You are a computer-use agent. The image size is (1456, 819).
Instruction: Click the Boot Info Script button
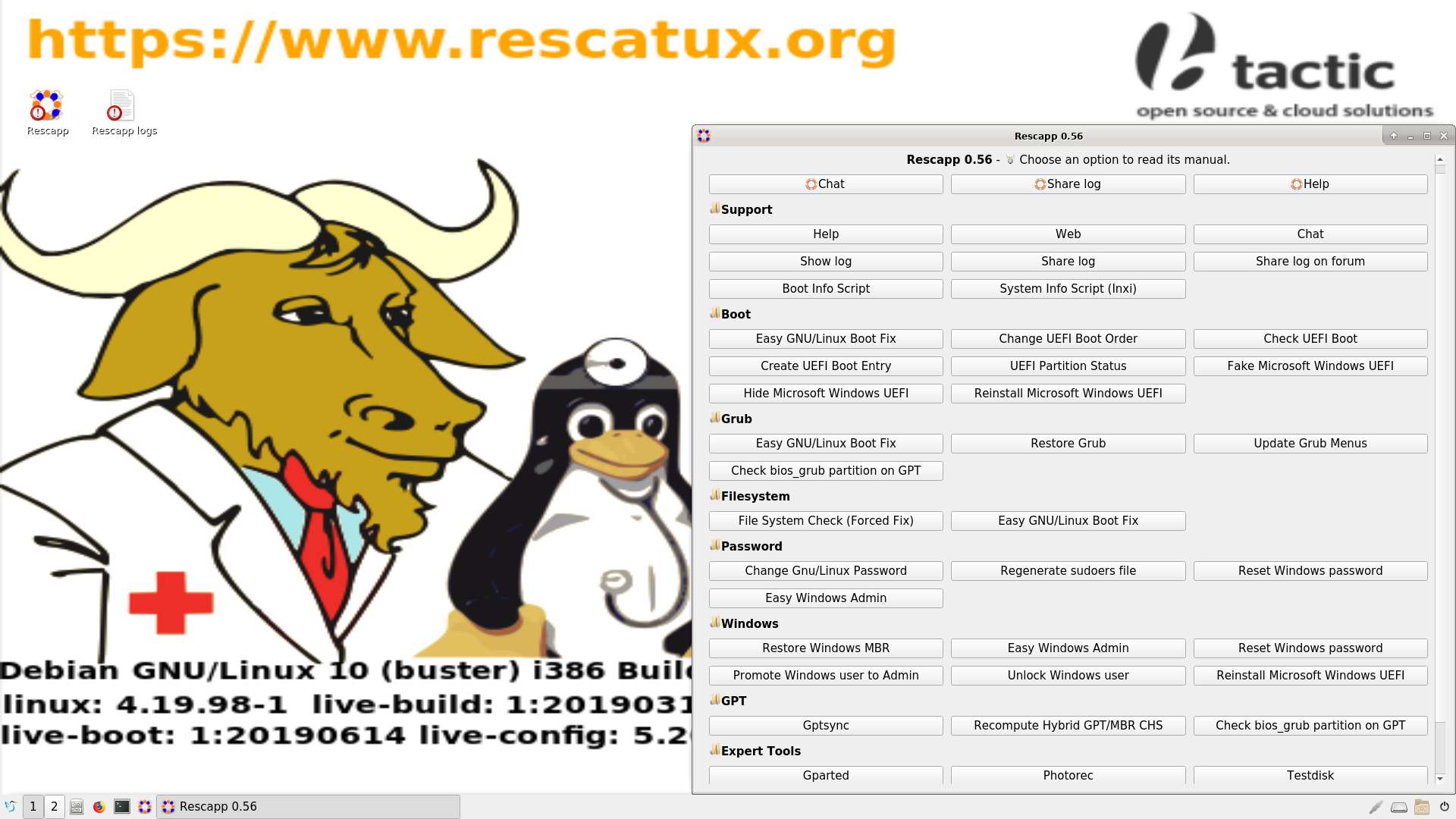point(826,288)
